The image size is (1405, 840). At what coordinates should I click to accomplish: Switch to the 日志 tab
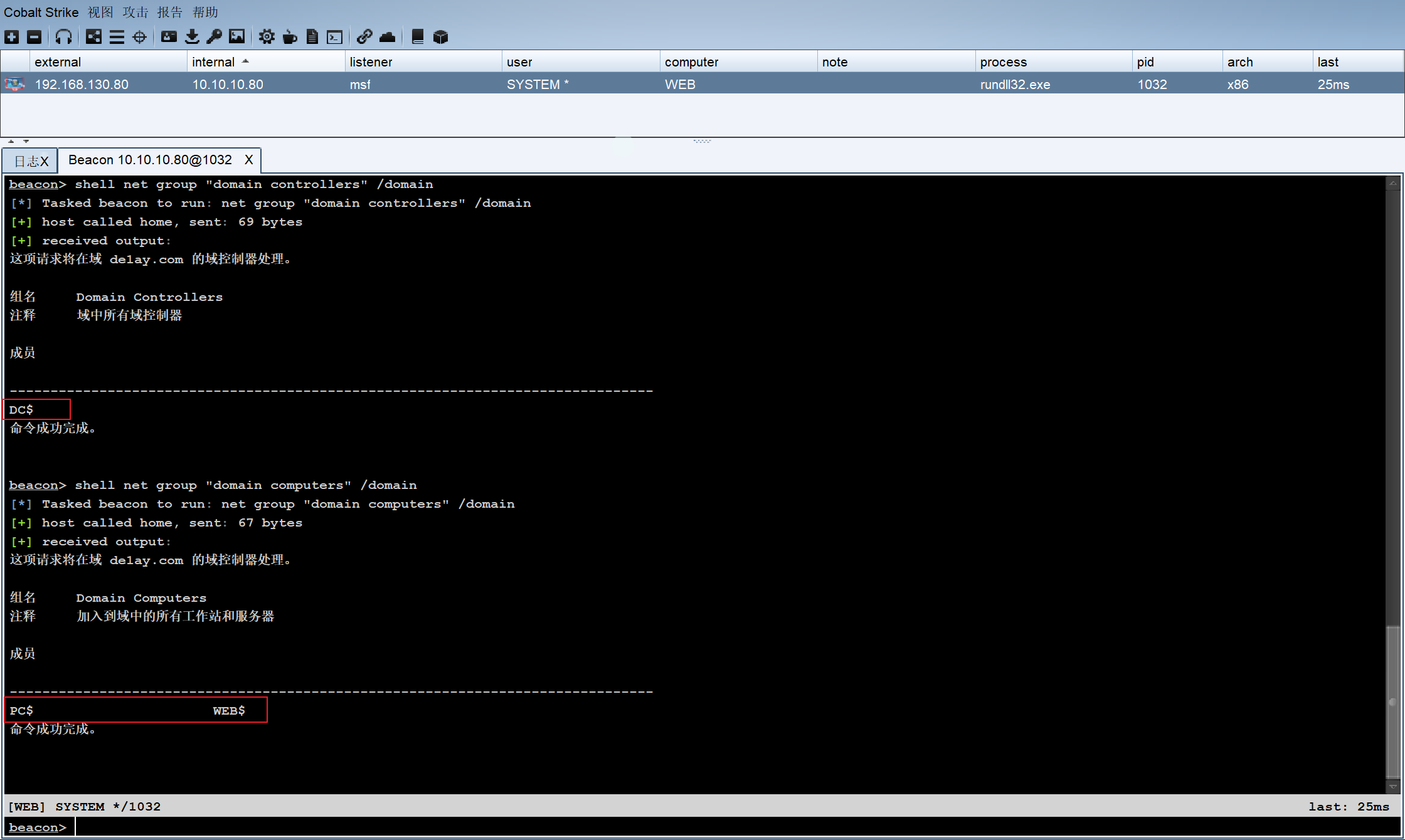(x=26, y=161)
